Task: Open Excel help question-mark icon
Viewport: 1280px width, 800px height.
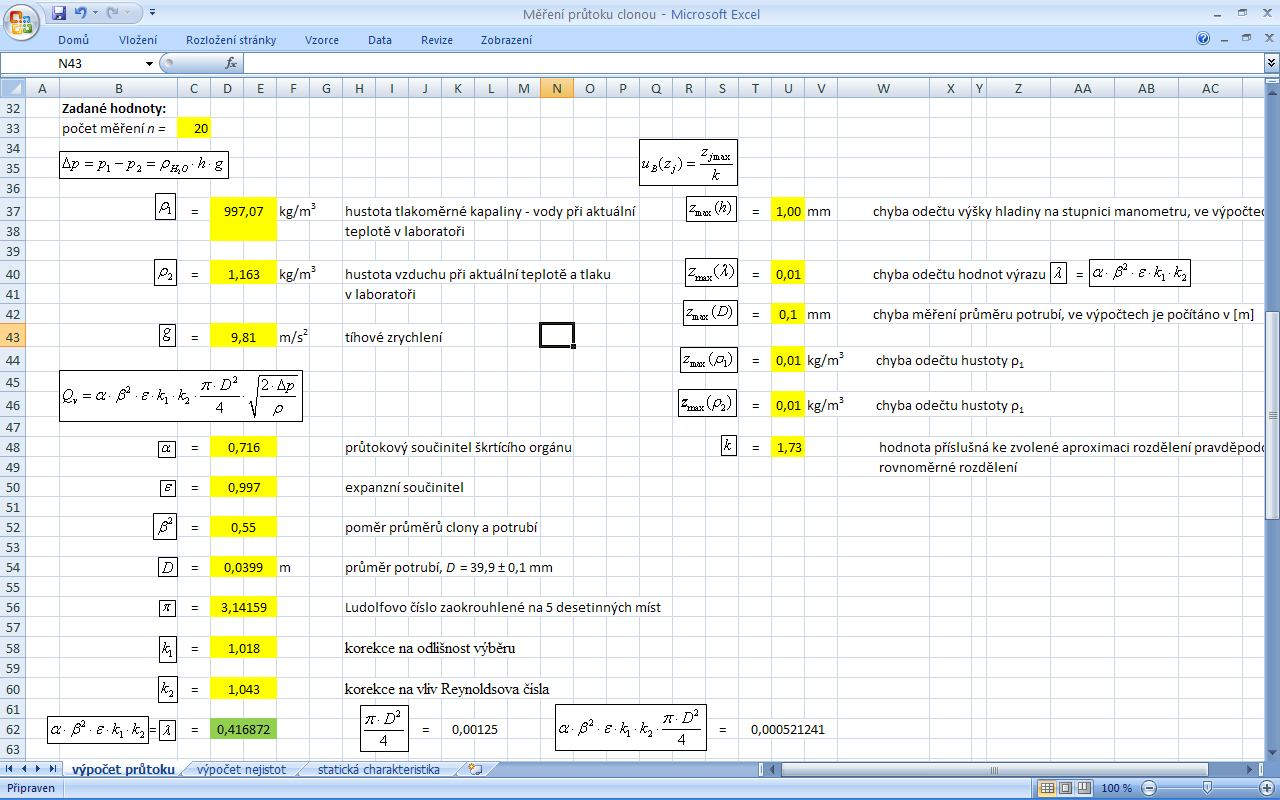Action: [1203, 39]
